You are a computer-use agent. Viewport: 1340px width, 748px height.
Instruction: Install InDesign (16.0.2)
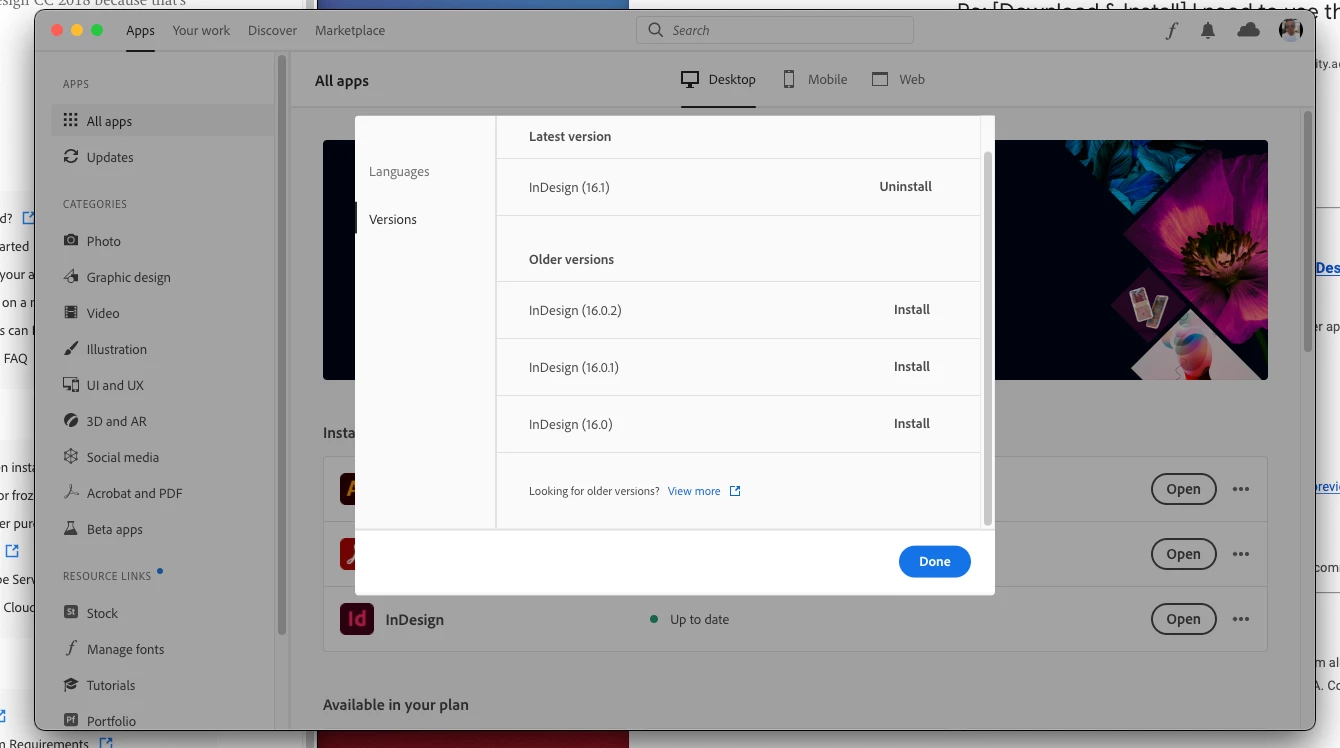click(912, 309)
